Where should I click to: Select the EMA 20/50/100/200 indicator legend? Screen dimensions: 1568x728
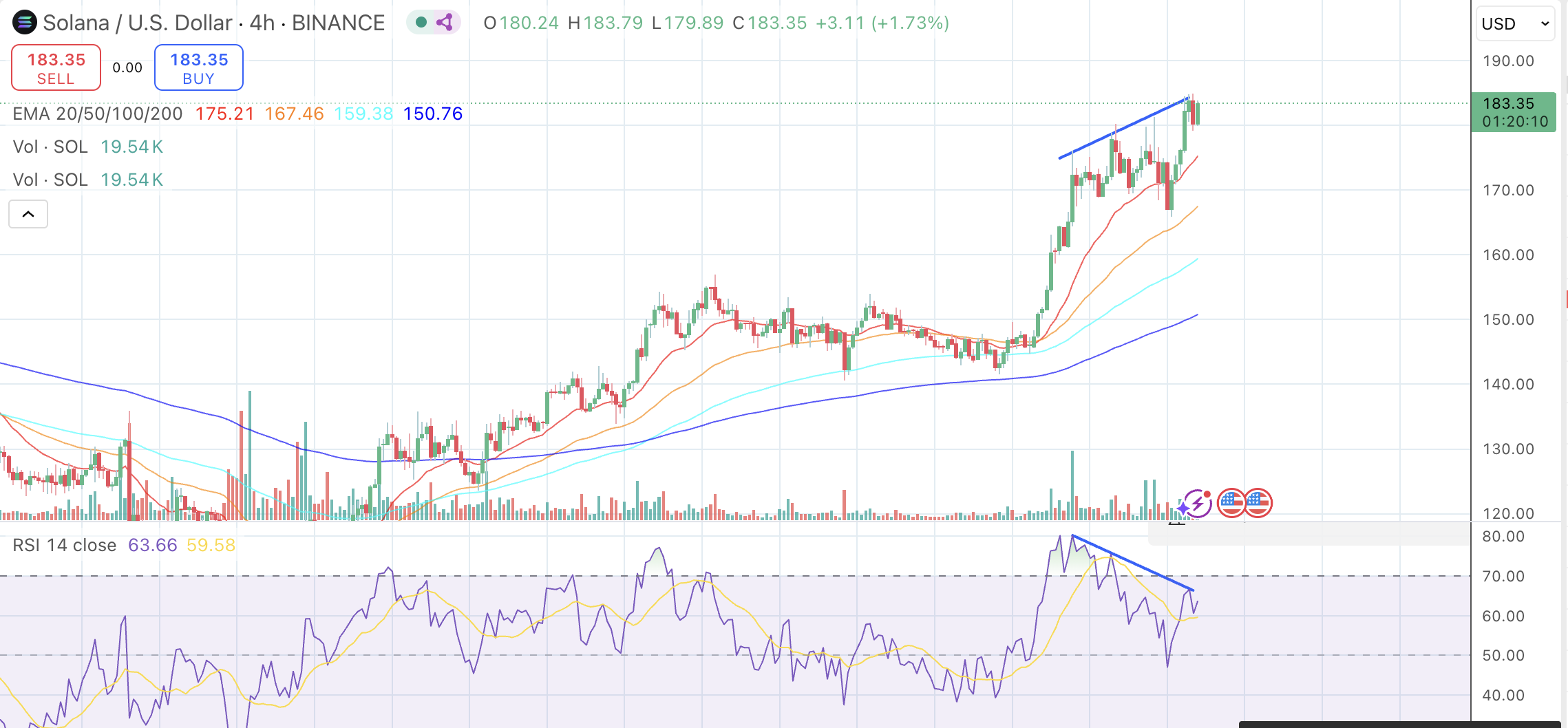pyautogui.click(x=98, y=114)
